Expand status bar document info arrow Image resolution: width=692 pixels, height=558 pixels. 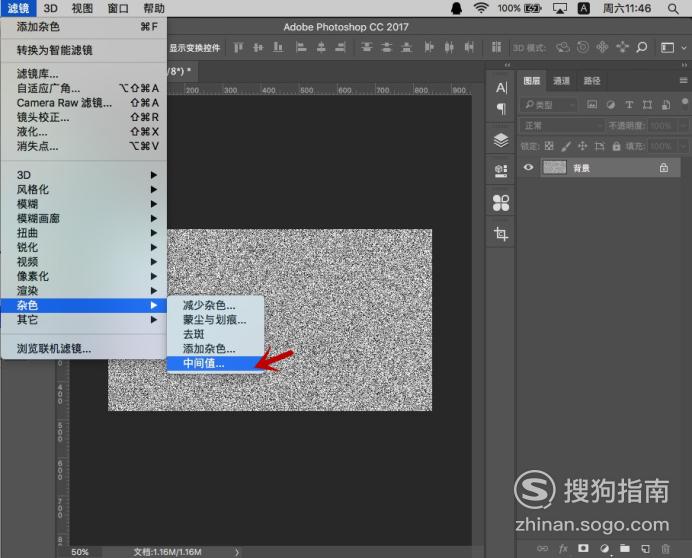237,552
